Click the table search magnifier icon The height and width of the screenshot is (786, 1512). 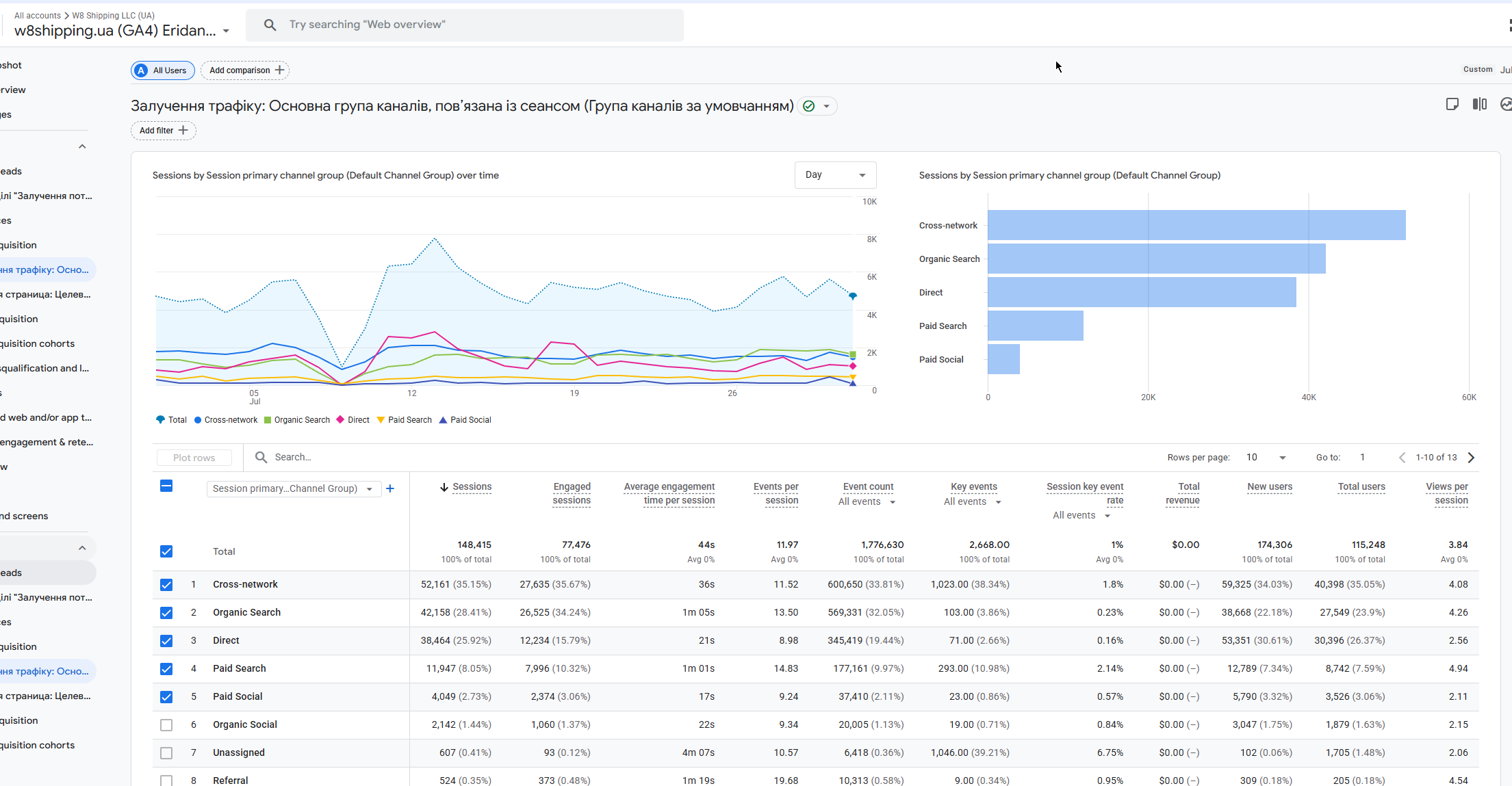point(261,457)
